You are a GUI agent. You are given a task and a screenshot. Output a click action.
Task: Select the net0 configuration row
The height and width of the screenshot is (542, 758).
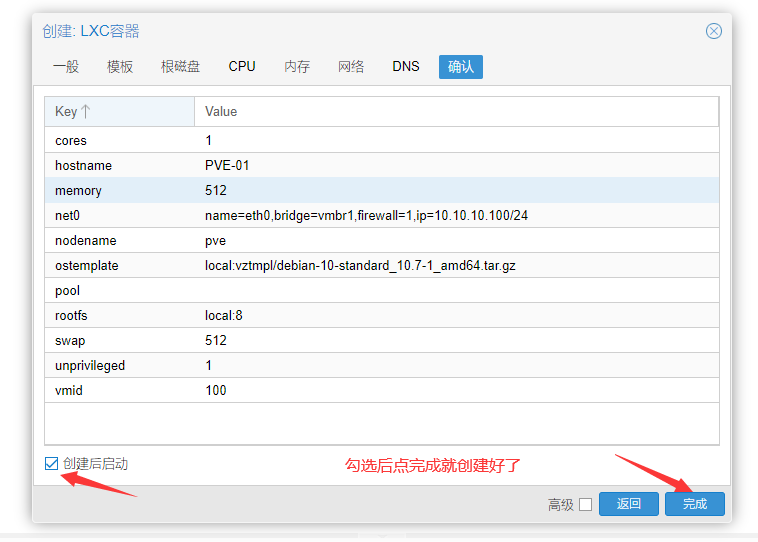381,215
